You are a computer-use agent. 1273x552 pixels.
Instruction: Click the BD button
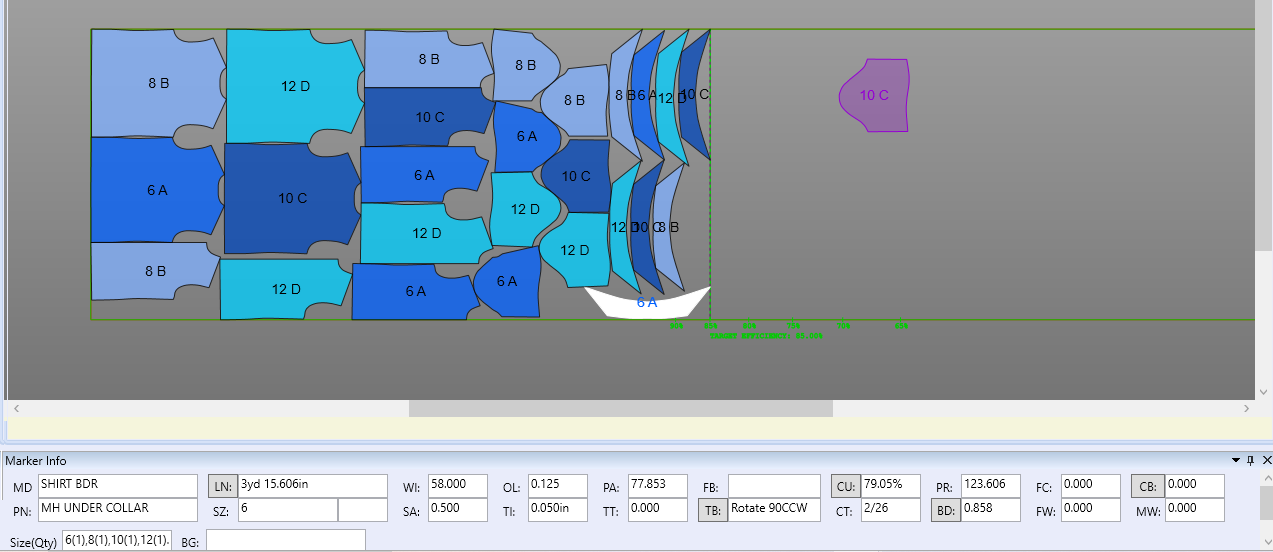[946, 509]
